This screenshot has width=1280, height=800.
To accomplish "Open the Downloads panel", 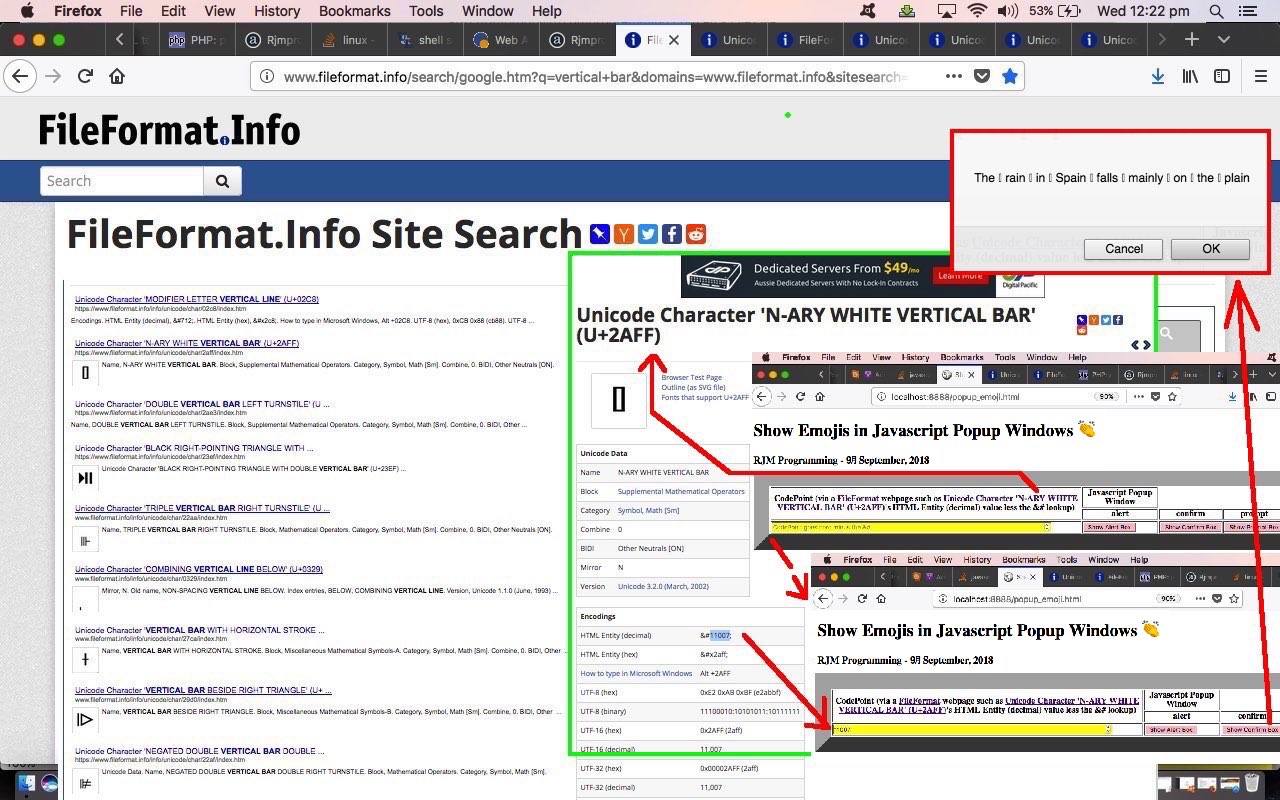I will pos(1157,76).
